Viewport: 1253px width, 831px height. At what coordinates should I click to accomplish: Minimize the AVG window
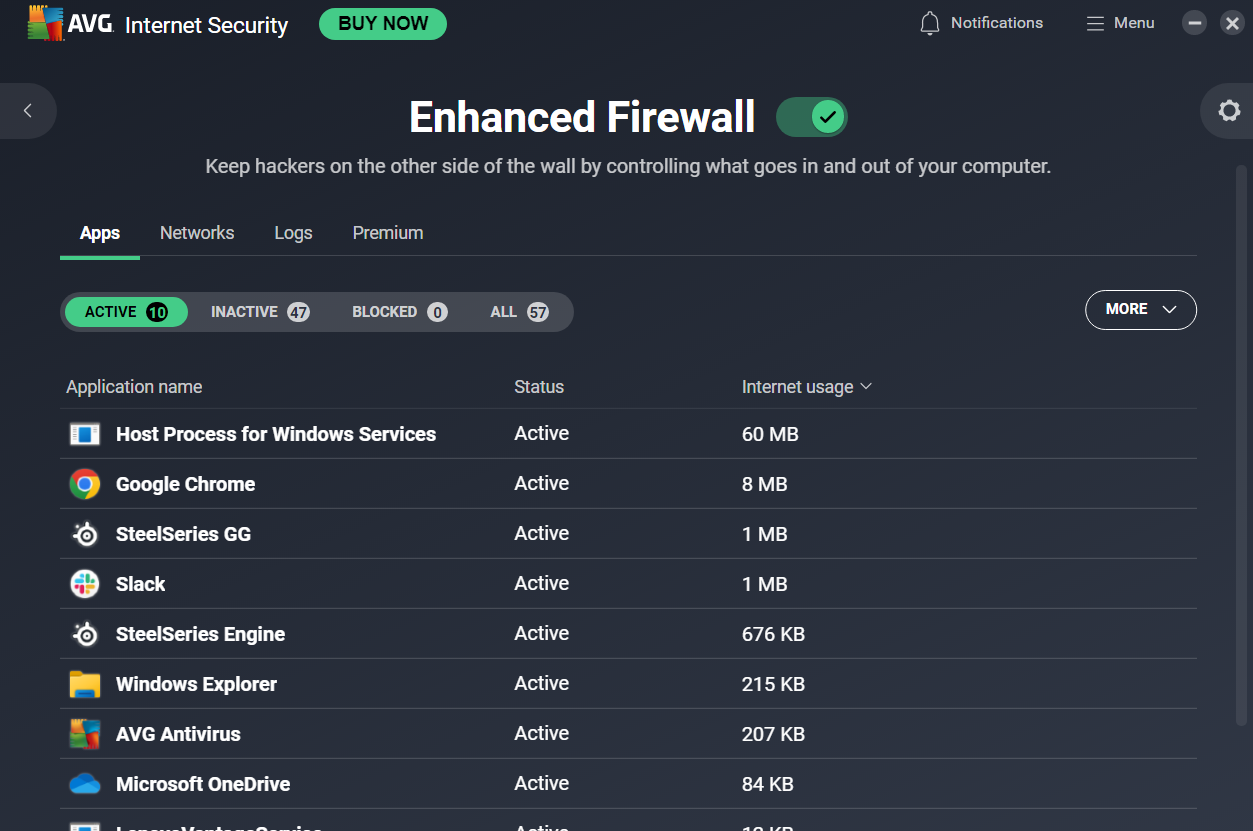tap(1194, 23)
